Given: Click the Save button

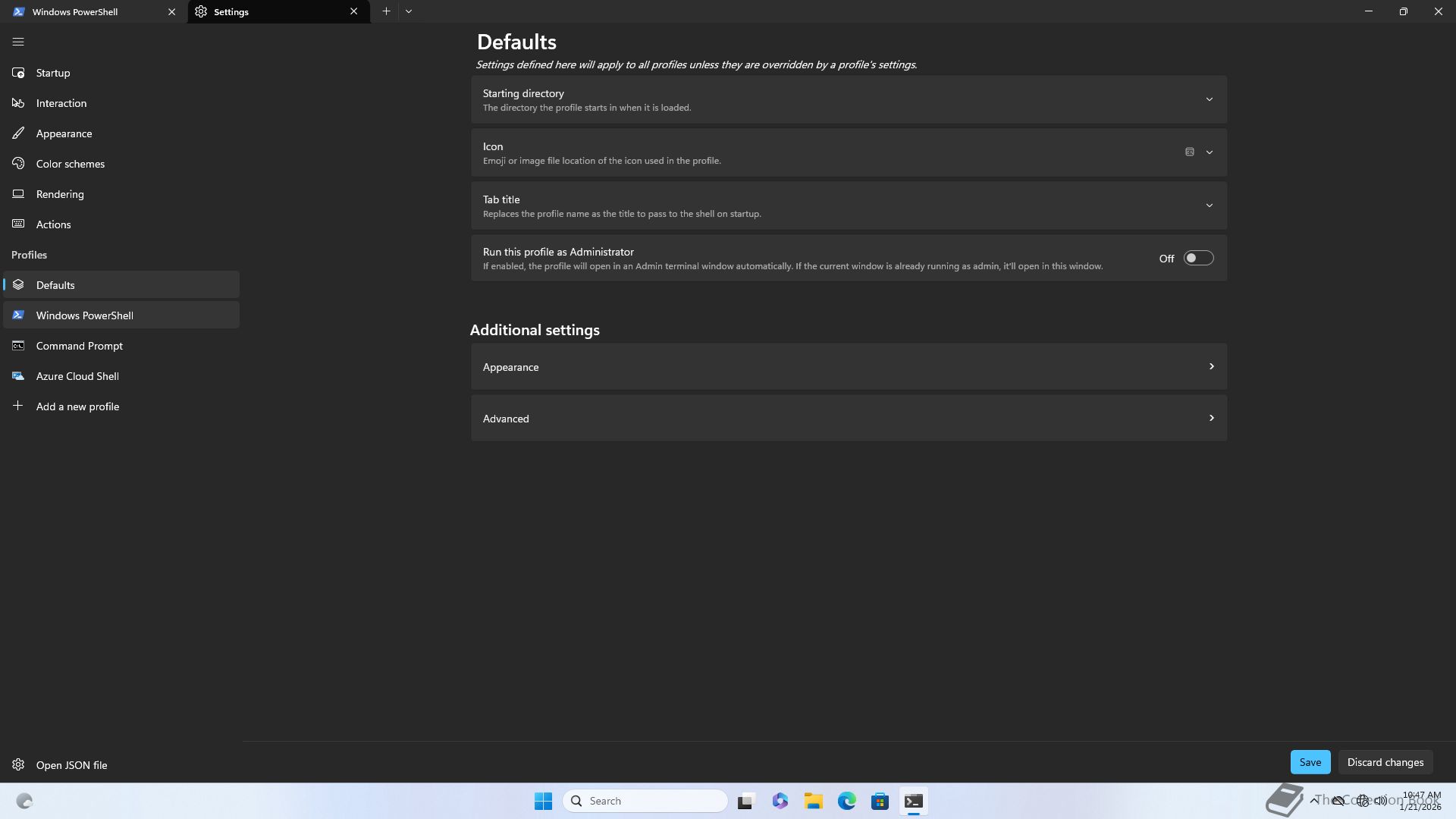Looking at the screenshot, I should (x=1310, y=762).
